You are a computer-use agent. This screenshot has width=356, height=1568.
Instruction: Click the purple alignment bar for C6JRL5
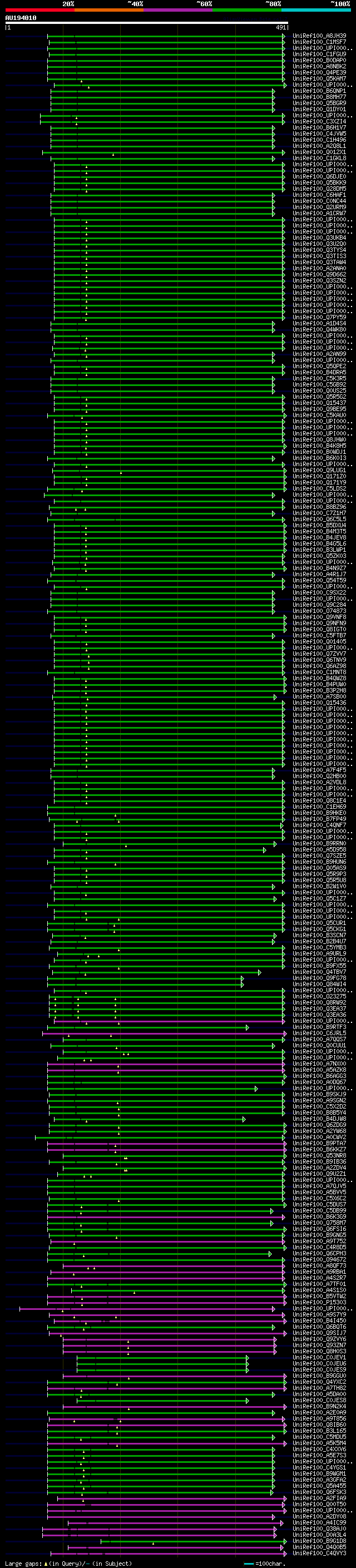pos(164,1033)
